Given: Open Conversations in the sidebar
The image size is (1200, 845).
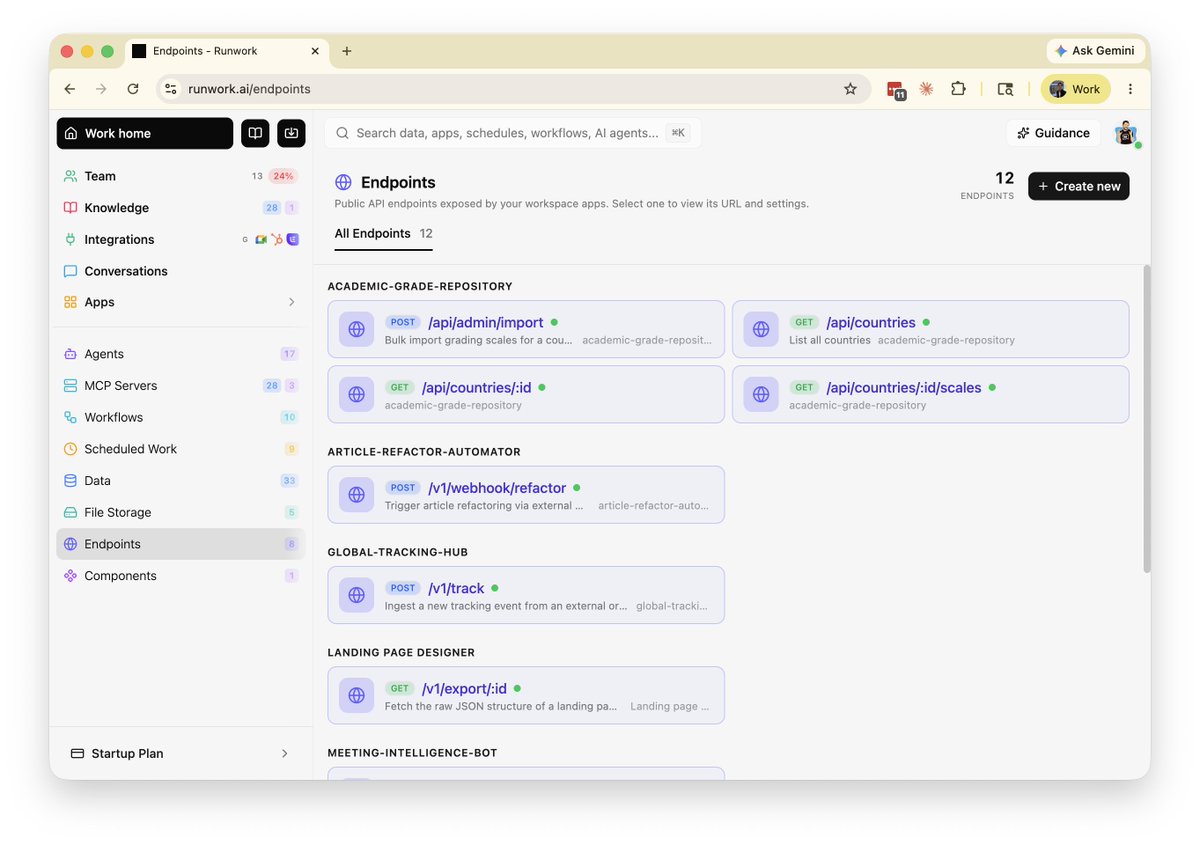Looking at the screenshot, I should coord(181,271).
